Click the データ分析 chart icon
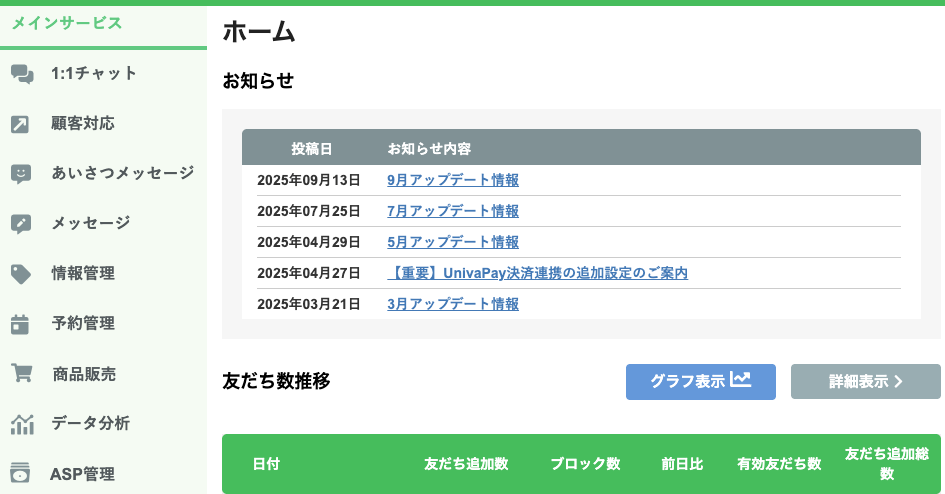 [x=21, y=424]
